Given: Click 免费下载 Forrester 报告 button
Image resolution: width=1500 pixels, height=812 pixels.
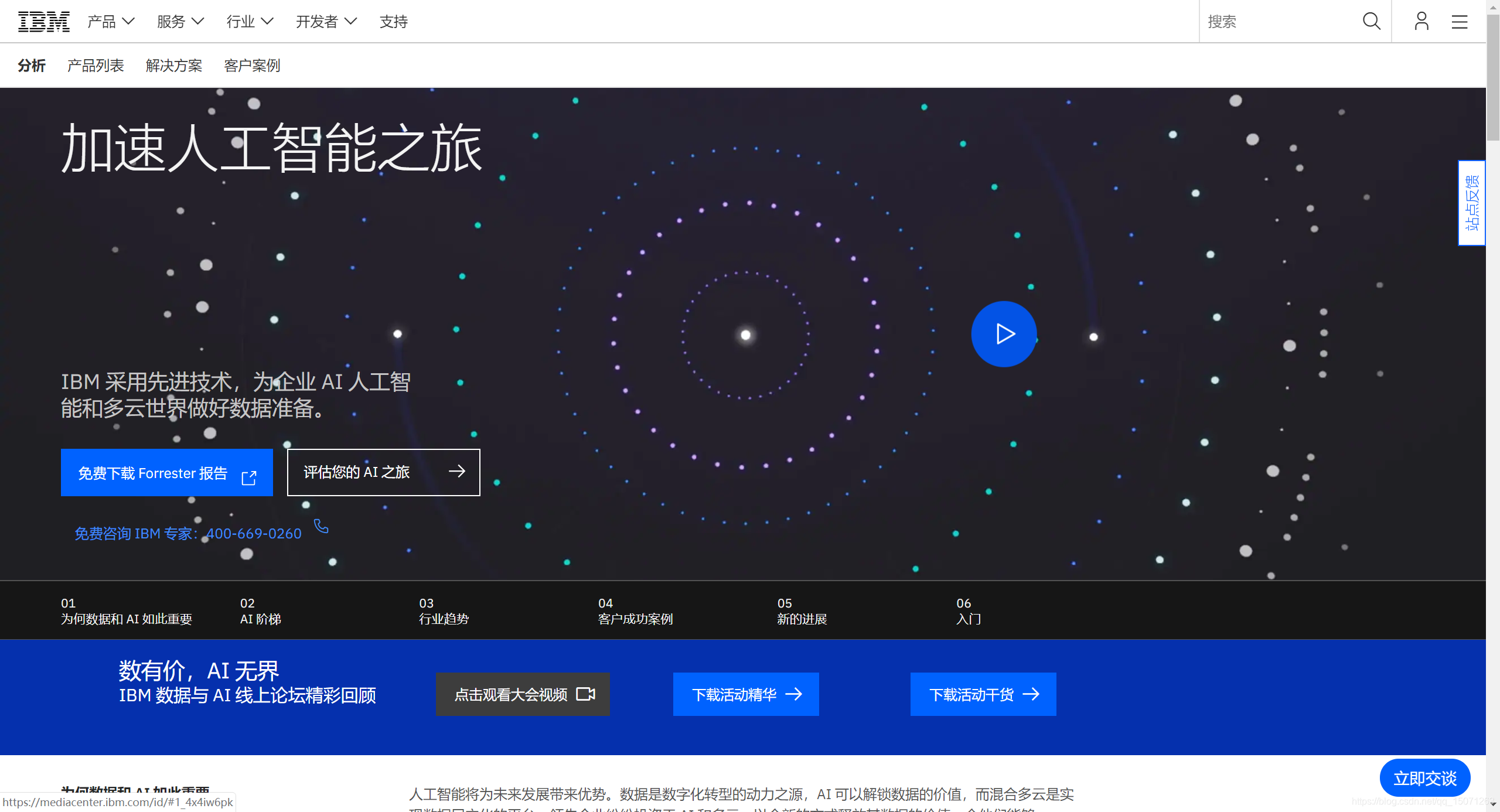Looking at the screenshot, I should [x=167, y=473].
